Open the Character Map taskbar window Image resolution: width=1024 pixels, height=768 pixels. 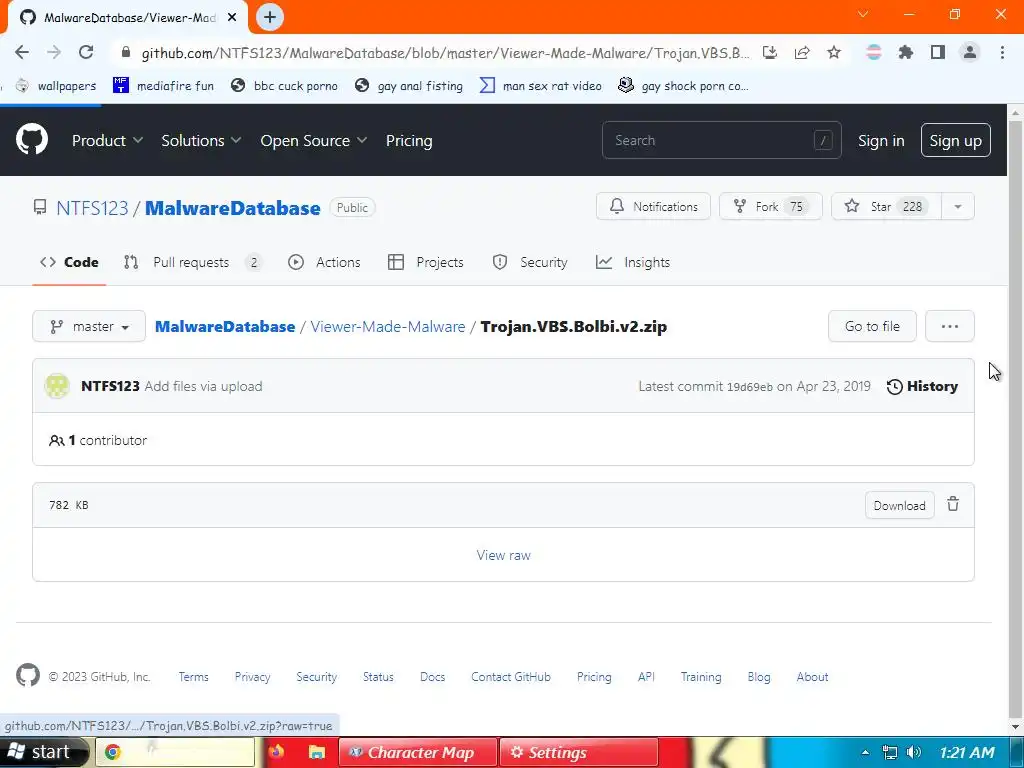pyautogui.click(x=417, y=752)
